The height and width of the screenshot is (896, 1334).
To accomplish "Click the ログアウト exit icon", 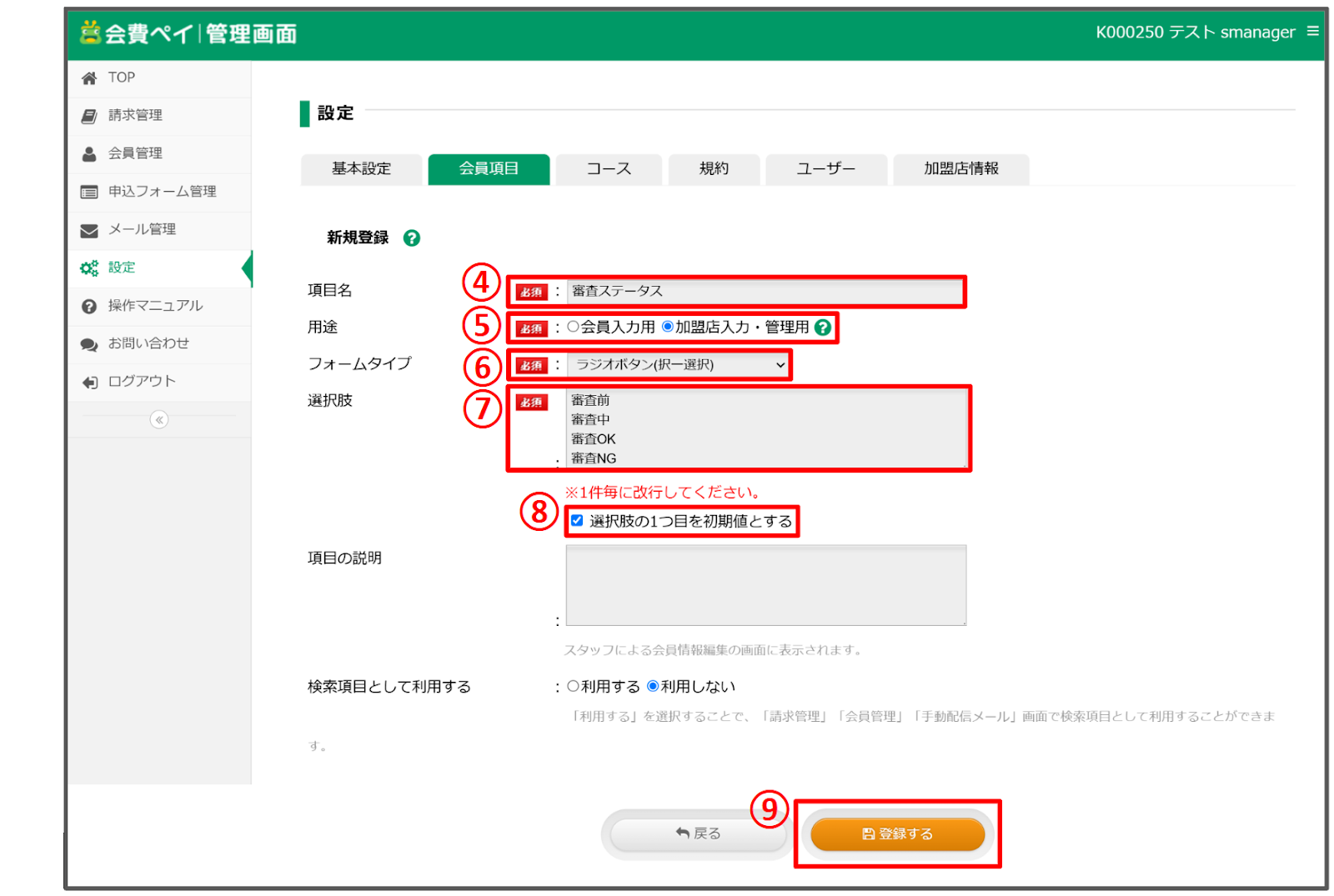I will tap(89, 383).
